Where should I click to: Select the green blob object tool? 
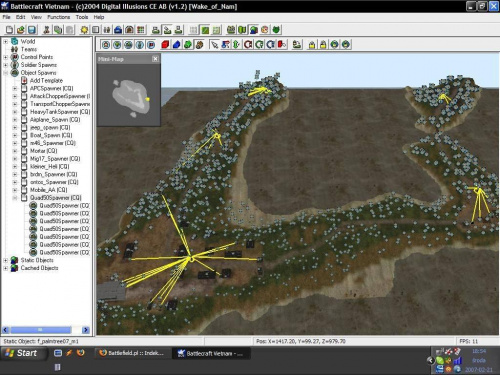point(188,44)
